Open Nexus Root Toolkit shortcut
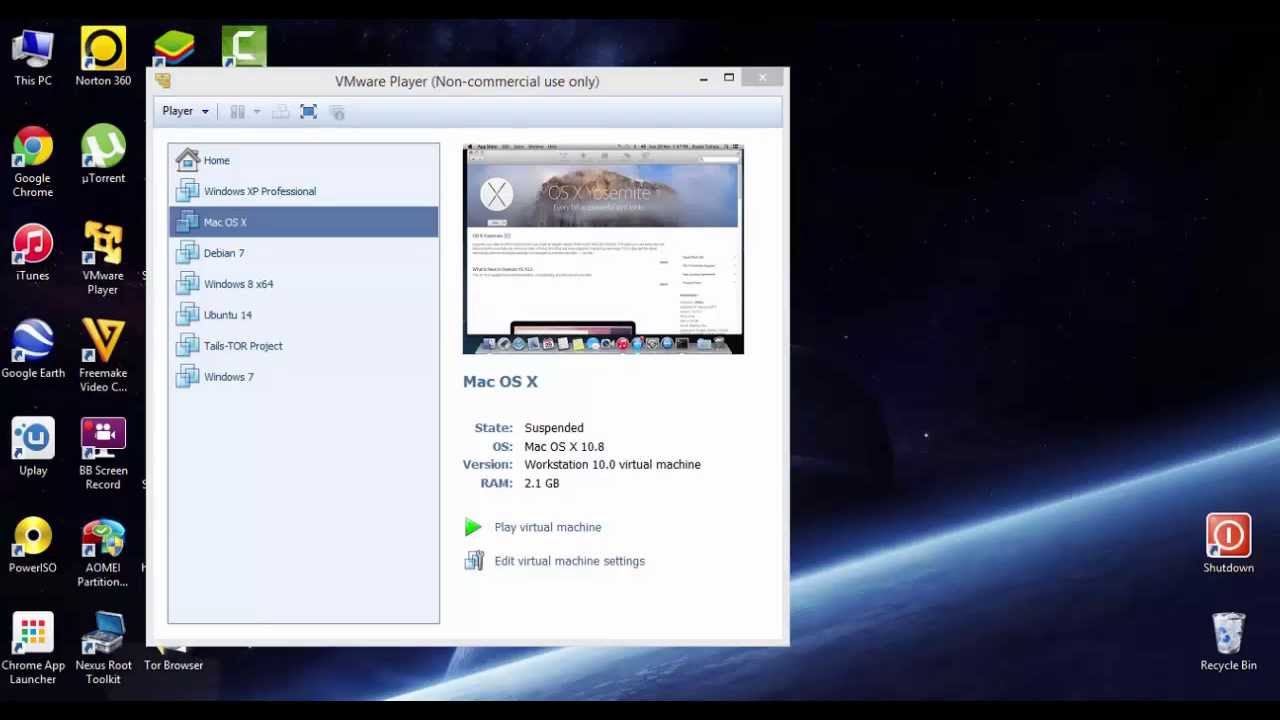 click(x=103, y=649)
